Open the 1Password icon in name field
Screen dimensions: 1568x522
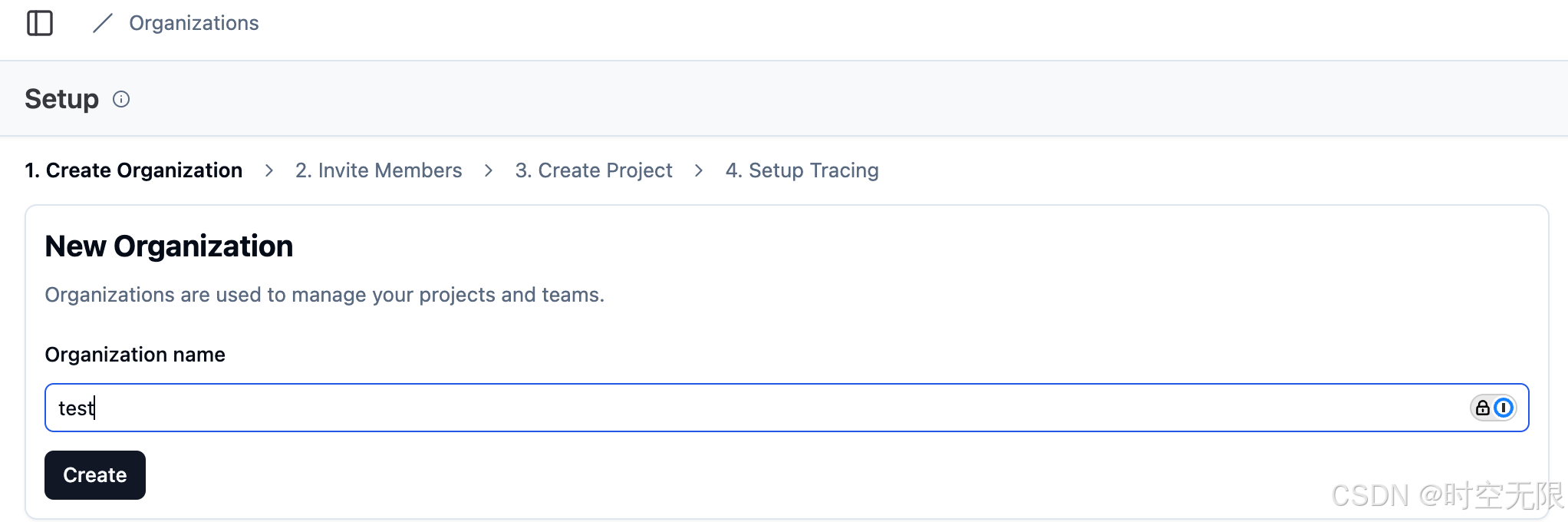click(1504, 408)
